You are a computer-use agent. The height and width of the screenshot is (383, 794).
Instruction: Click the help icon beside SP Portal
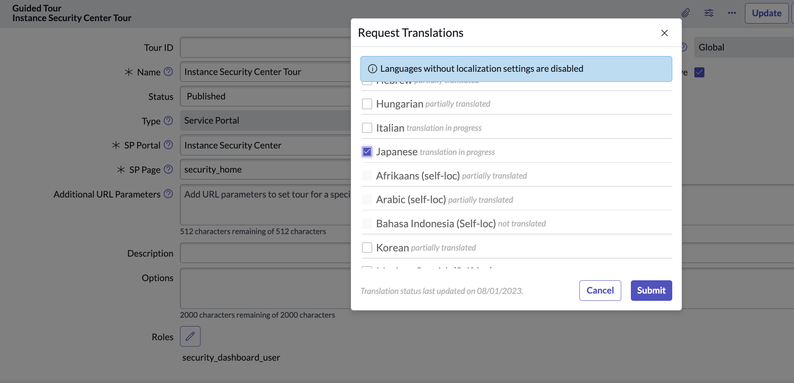pos(169,145)
